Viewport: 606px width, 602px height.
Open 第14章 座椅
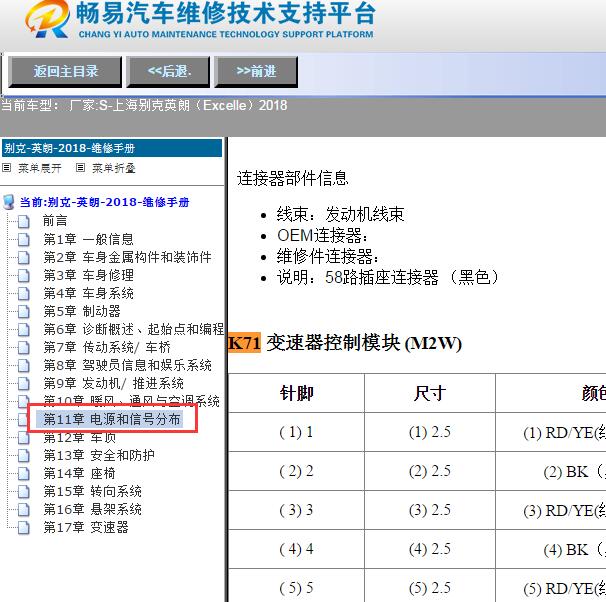click(79, 473)
